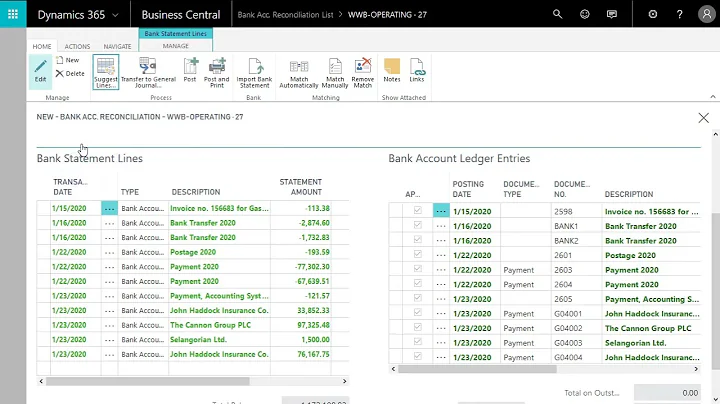
Task: Open row menu for ledger entry G04002
Action: coord(441,328)
